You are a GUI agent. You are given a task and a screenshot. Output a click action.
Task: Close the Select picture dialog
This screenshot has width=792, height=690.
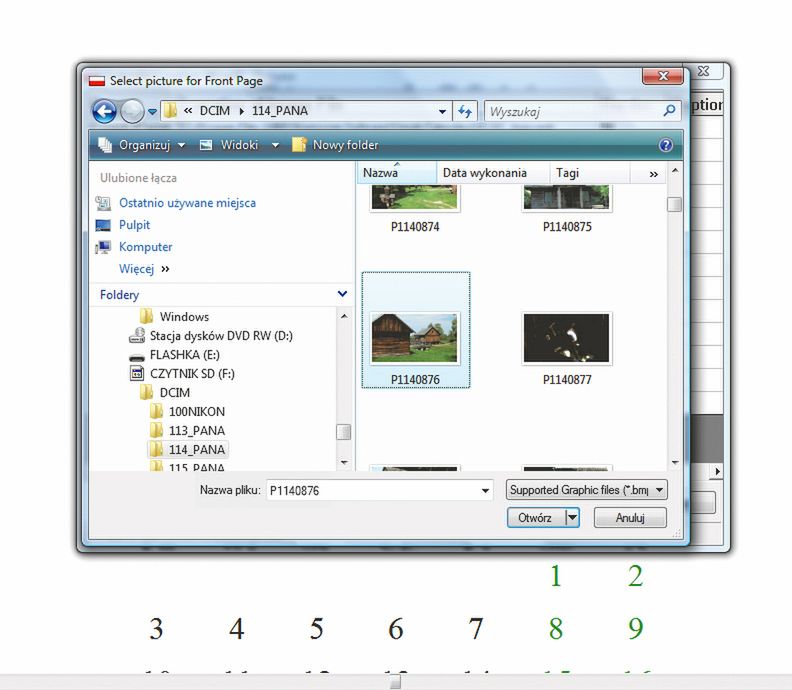click(663, 76)
